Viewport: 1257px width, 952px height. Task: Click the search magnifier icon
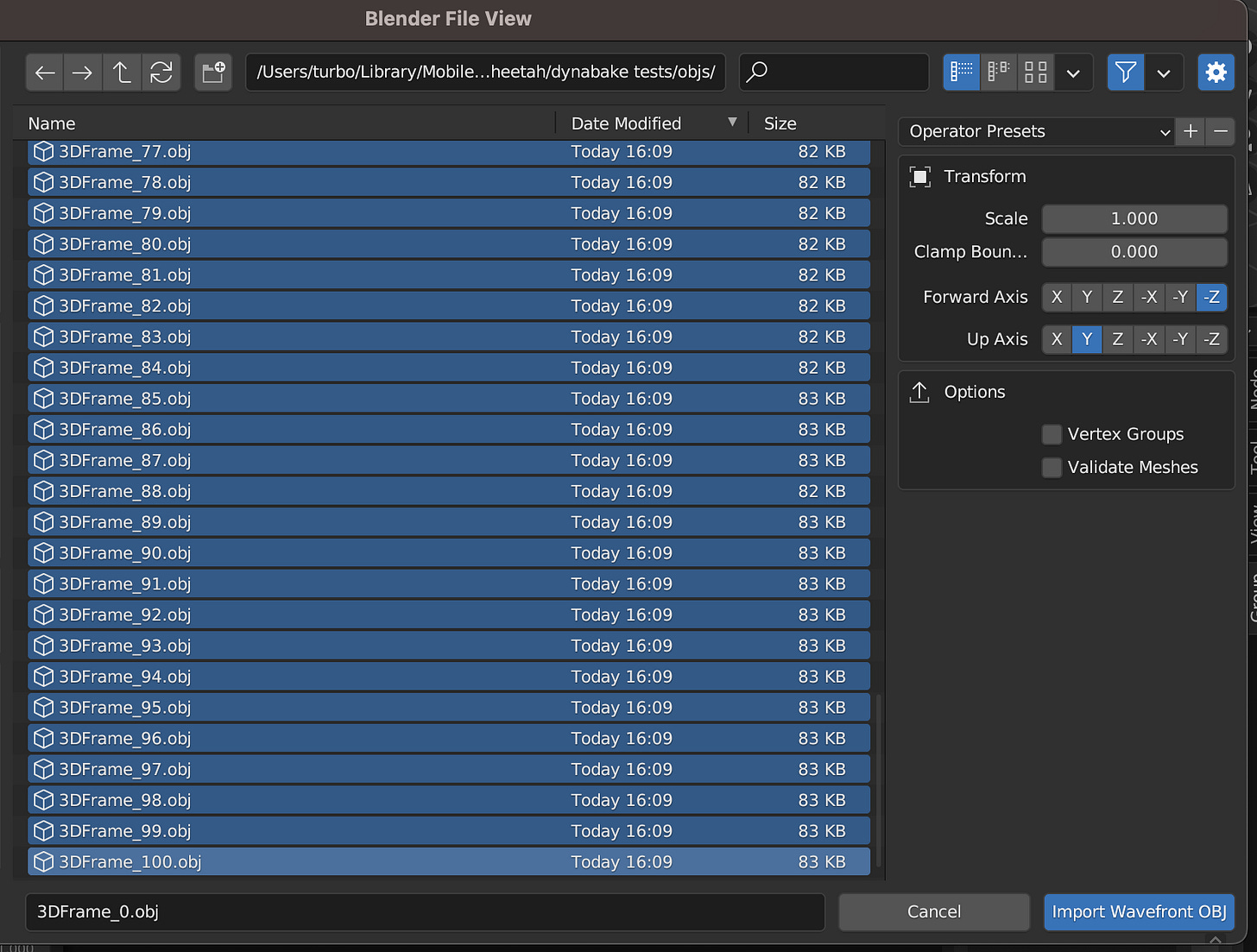[x=757, y=72]
